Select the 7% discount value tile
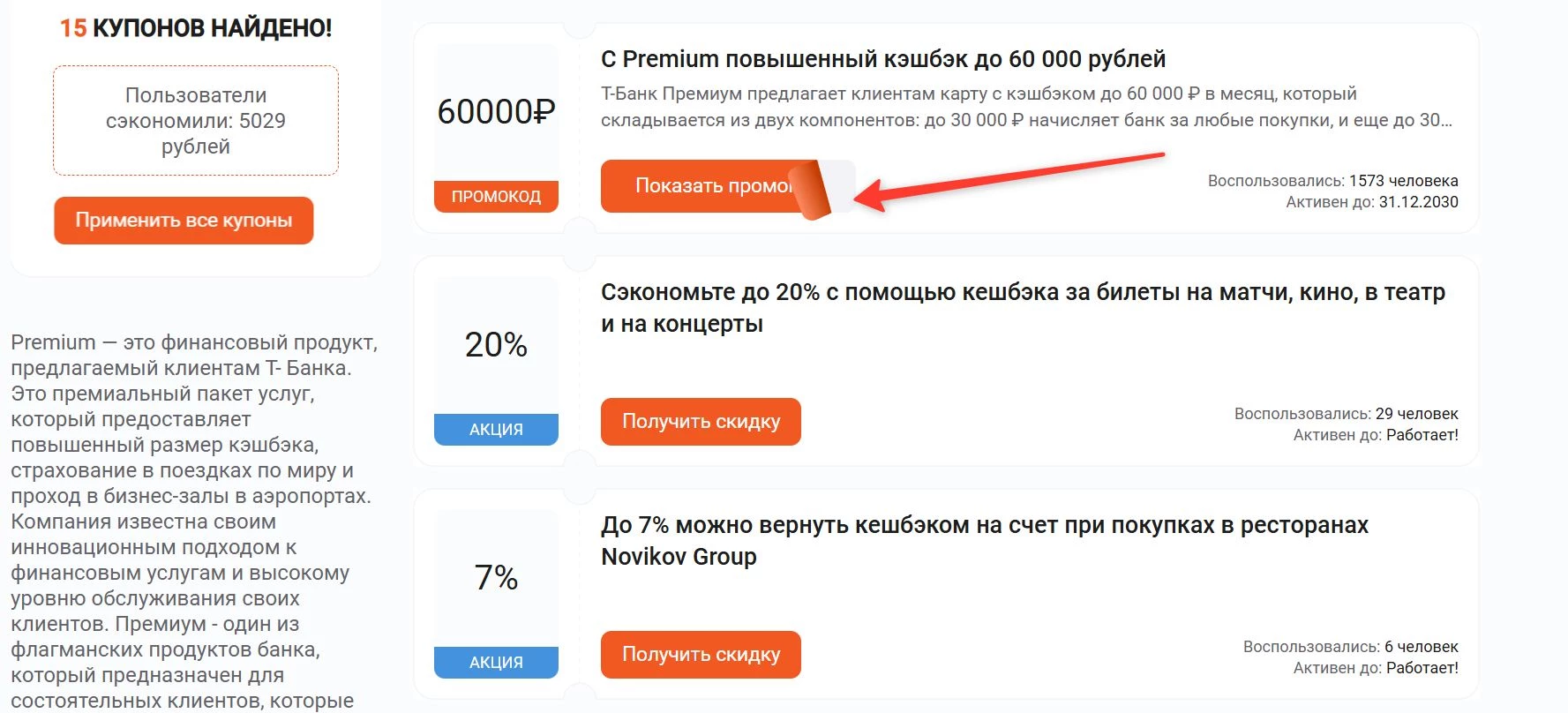 [496, 578]
